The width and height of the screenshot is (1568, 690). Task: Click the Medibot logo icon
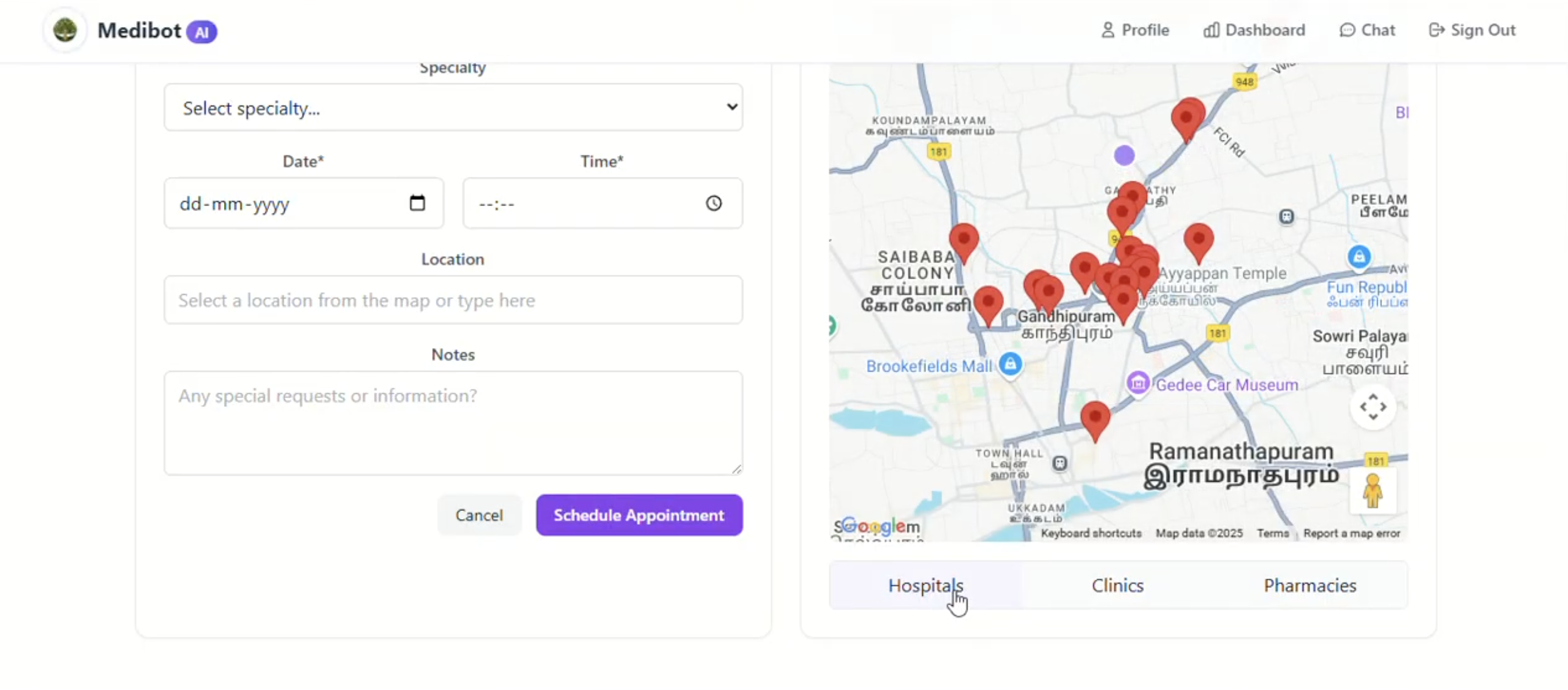64,30
